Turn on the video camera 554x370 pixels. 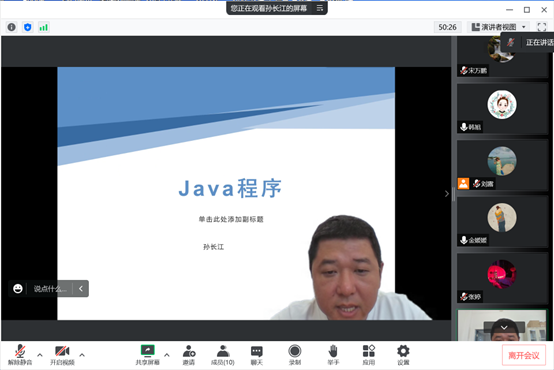coord(62,355)
